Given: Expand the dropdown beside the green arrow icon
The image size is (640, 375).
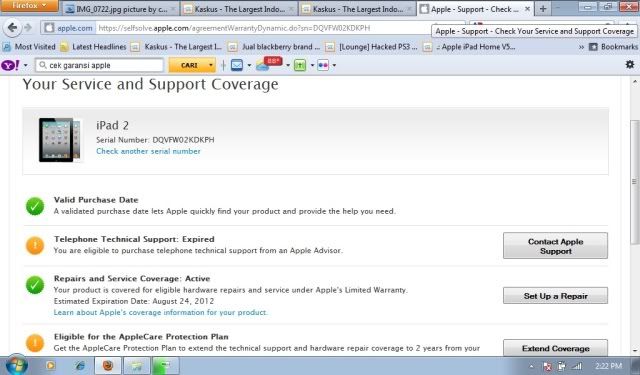Looking at the screenshot, I should pos(312,65).
